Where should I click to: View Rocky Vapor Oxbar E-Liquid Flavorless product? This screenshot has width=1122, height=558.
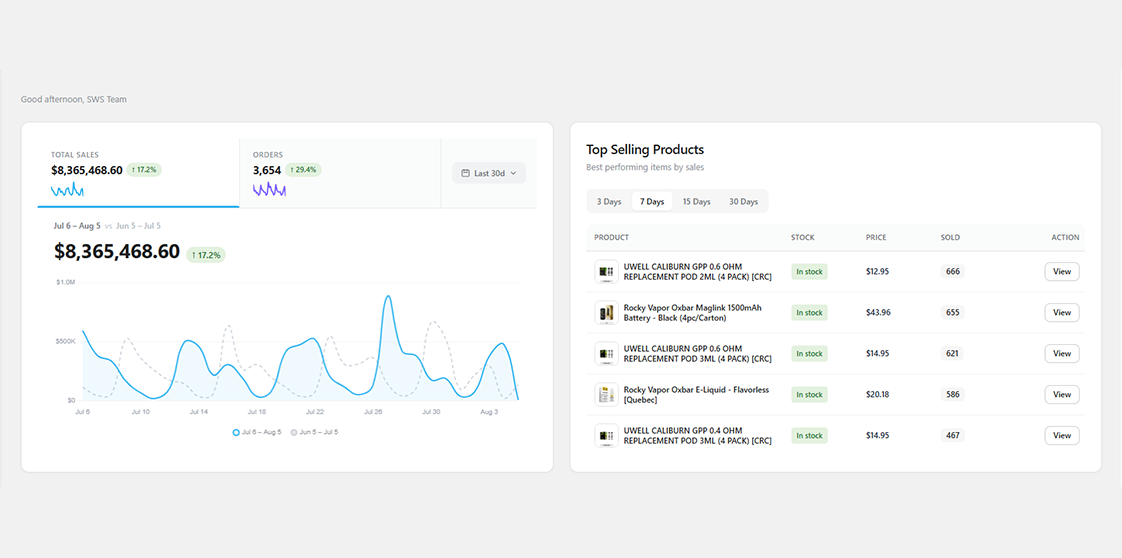(1062, 395)
